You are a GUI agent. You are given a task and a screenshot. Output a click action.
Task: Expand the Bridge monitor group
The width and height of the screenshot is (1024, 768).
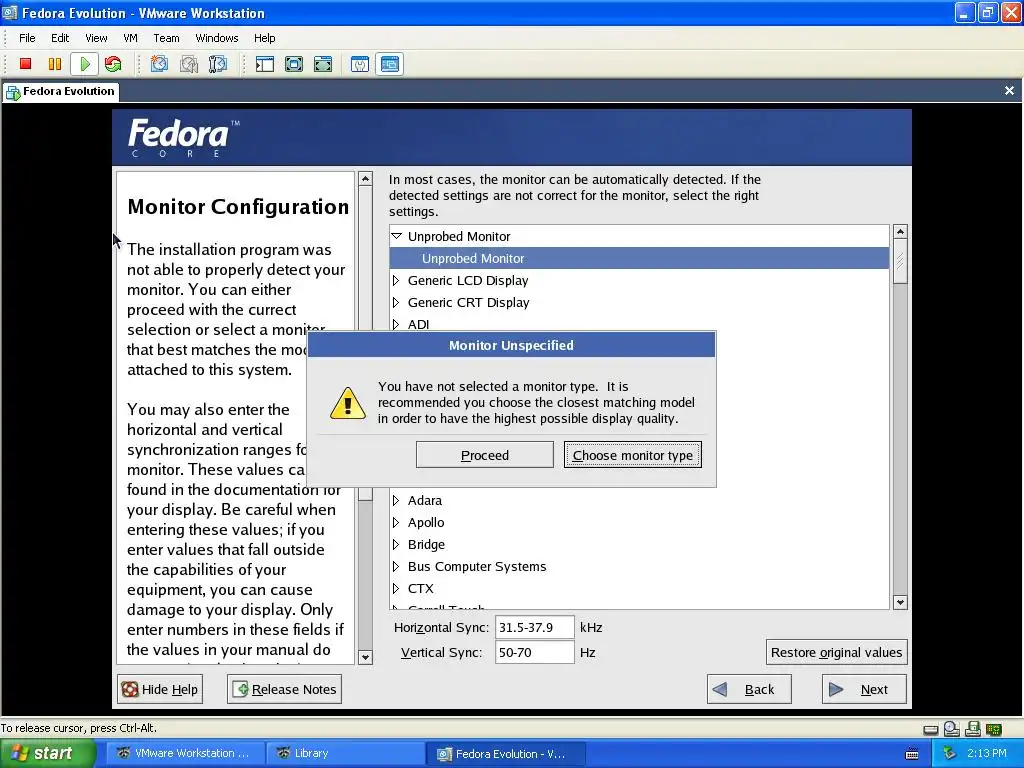396,545
